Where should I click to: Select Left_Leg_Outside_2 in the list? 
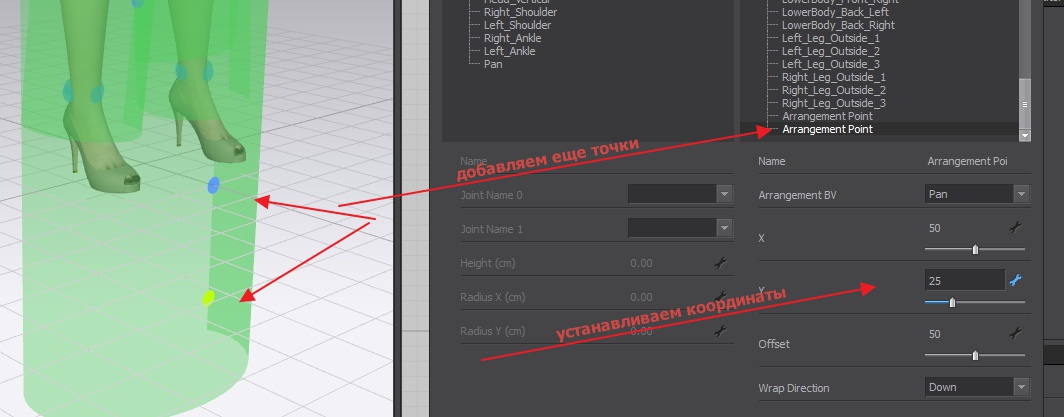(831, 51)
